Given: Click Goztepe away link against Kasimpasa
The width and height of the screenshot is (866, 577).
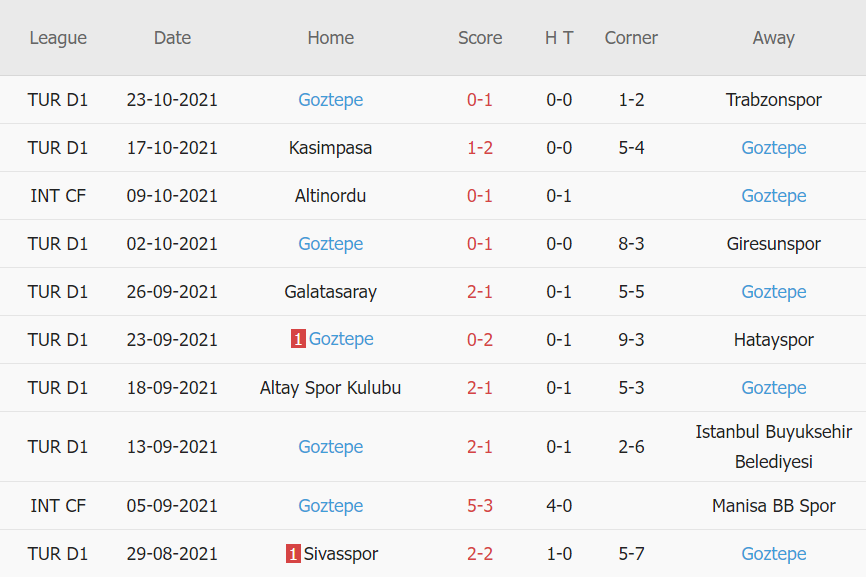Looking at the screenshot, I should pos(773,148).
